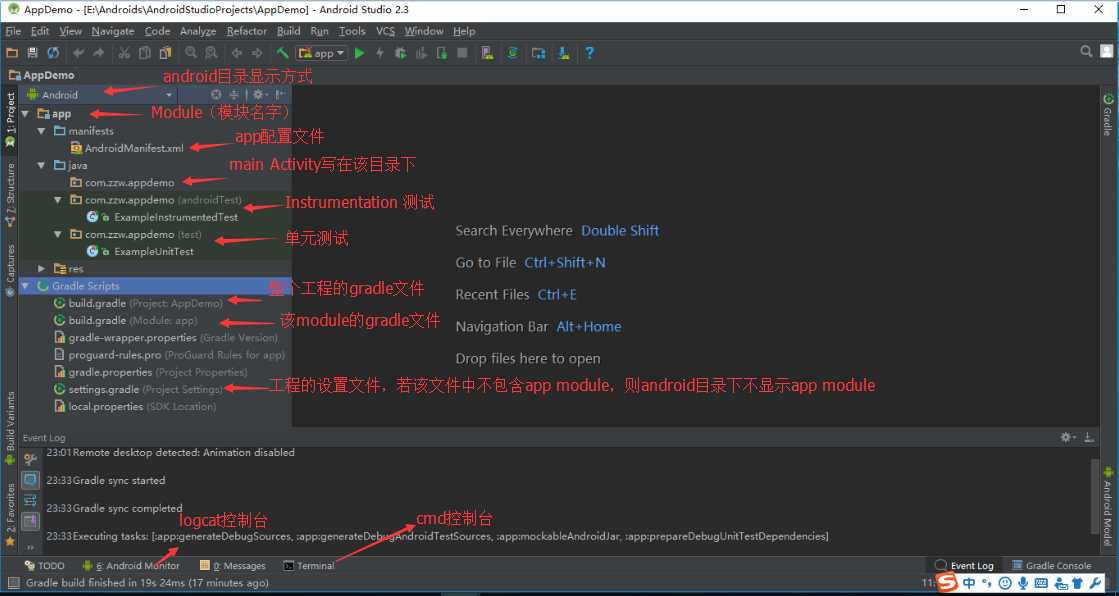This screenshot has width=1119, height=596.
Task: Open Event Log settings wrench icon
Action: [30, 459]
